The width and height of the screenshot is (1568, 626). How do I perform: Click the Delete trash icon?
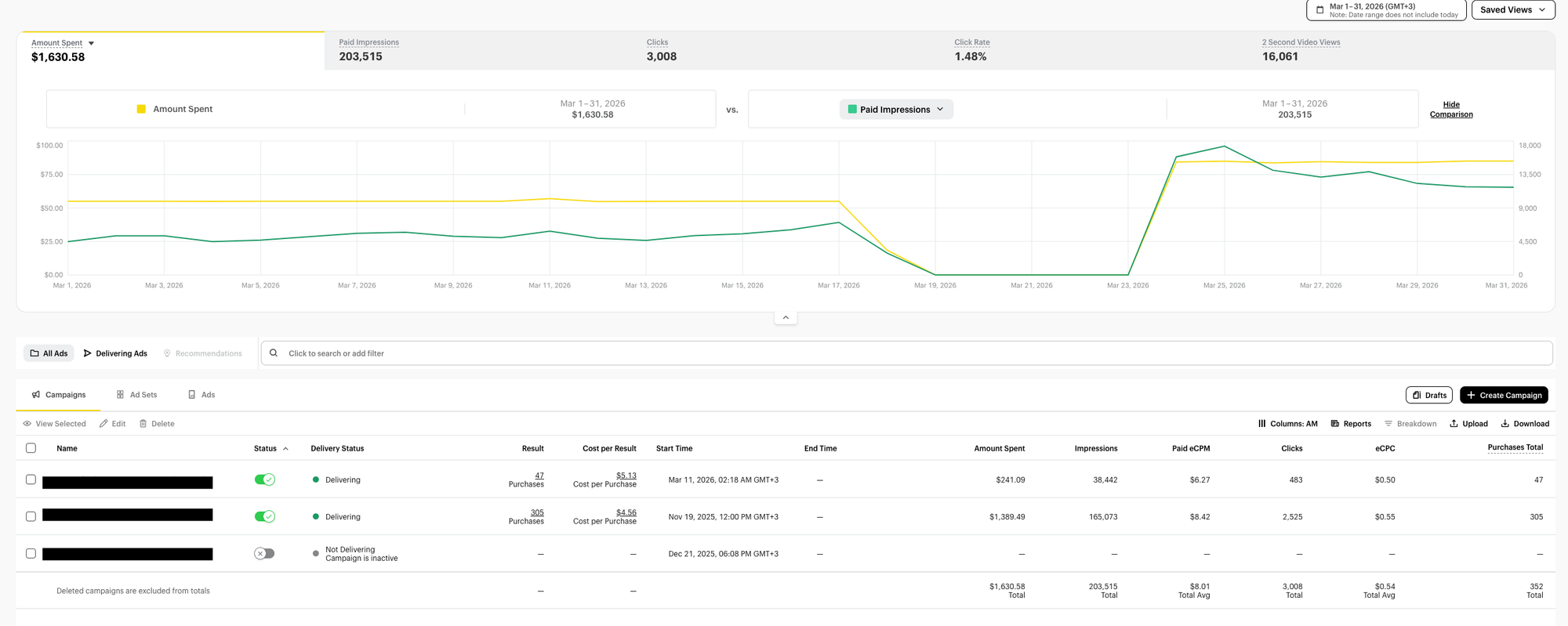point(143,424)
